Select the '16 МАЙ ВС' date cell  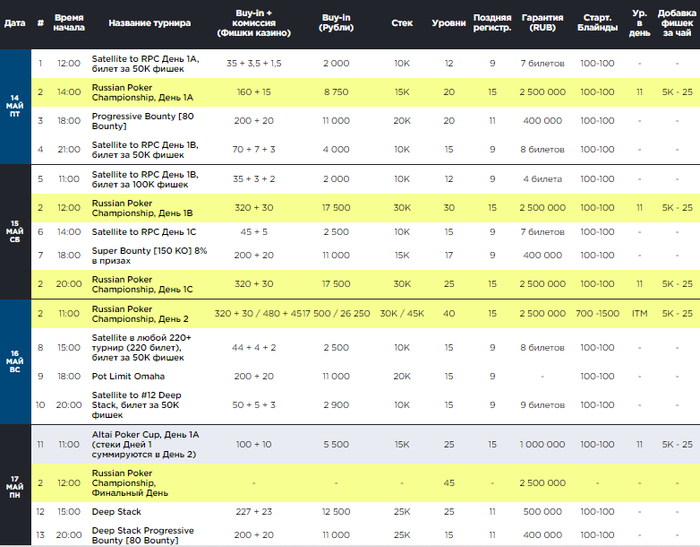tap(15, 361)
